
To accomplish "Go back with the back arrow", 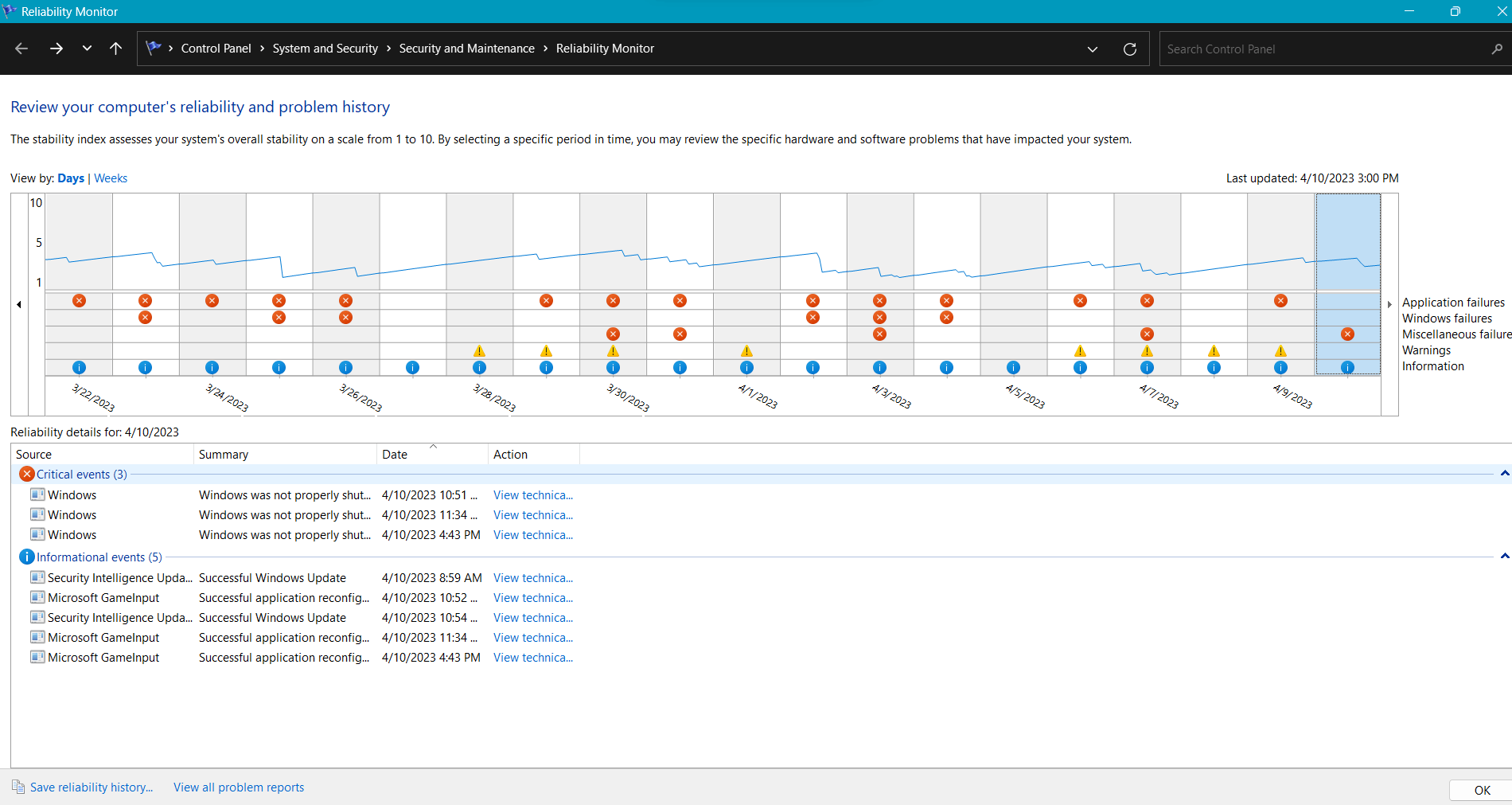I will tap(21, 49).
